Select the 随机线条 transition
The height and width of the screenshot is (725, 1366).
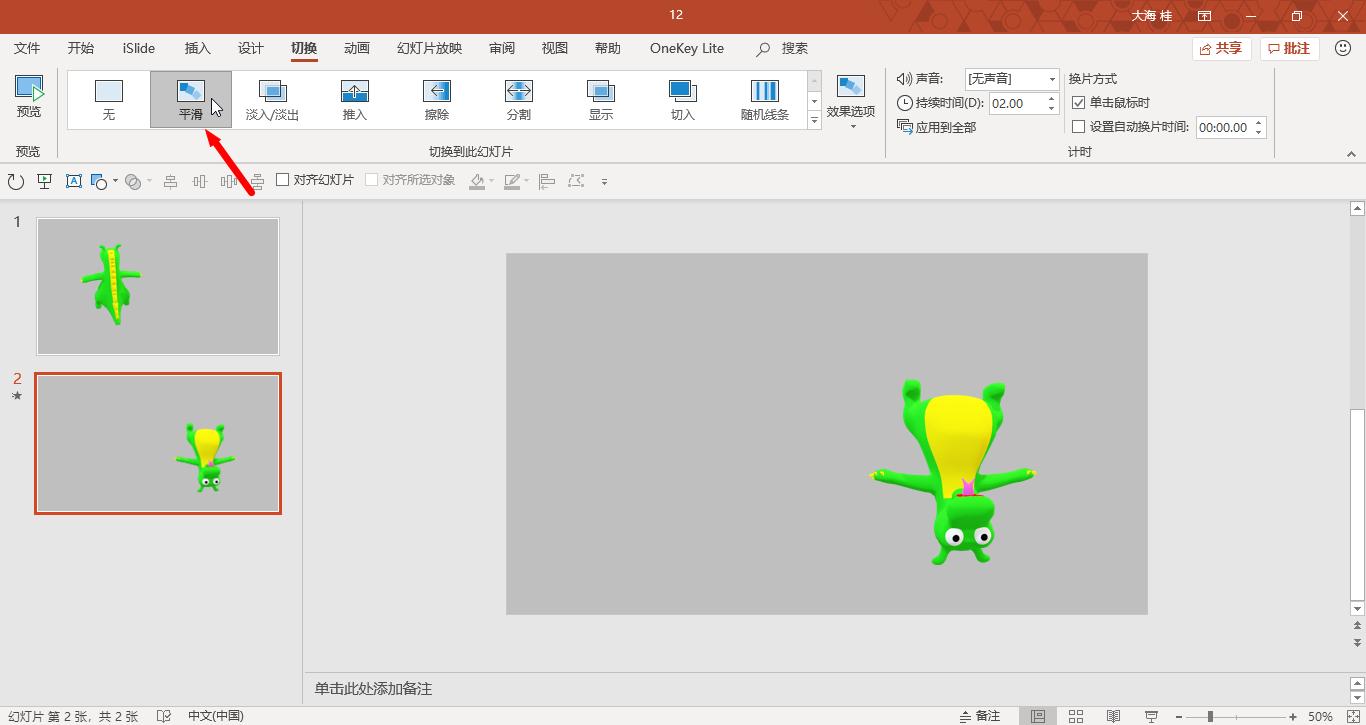click(x=763, y=99)
